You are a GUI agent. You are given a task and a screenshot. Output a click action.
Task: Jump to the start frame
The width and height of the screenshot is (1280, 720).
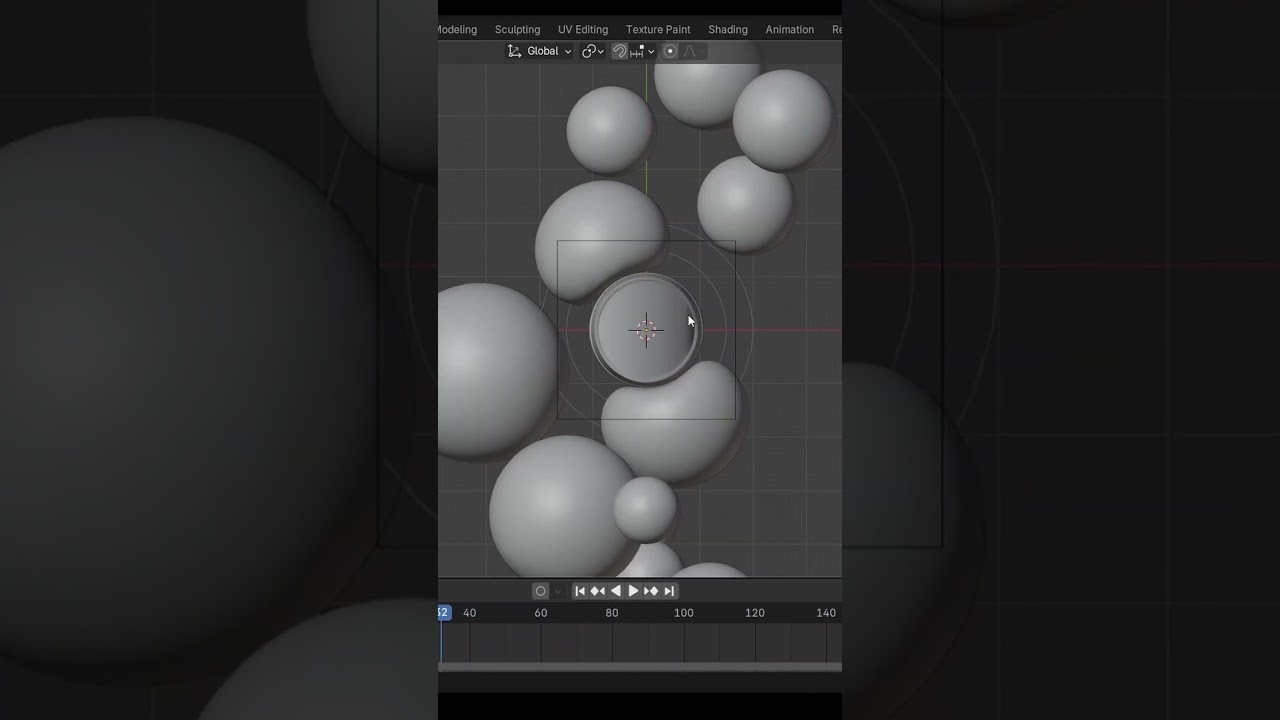coord(580,591)
